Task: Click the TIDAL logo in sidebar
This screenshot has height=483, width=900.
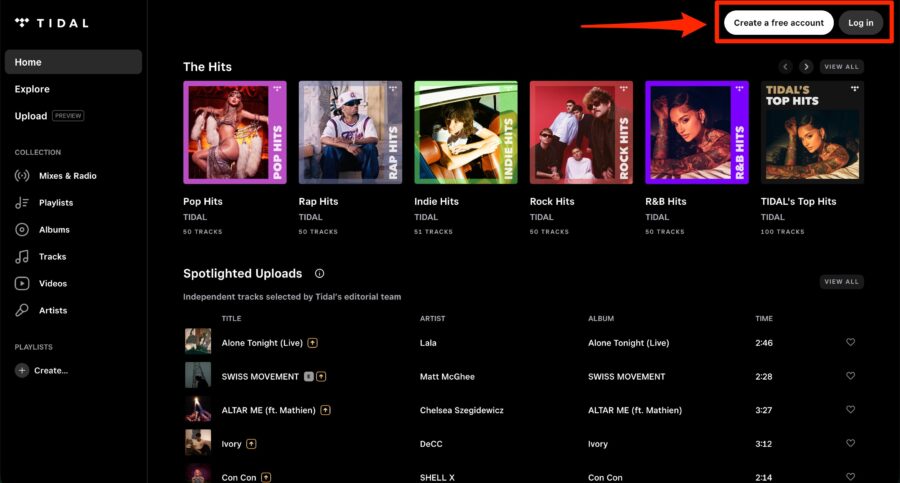Action: (52, 23)
